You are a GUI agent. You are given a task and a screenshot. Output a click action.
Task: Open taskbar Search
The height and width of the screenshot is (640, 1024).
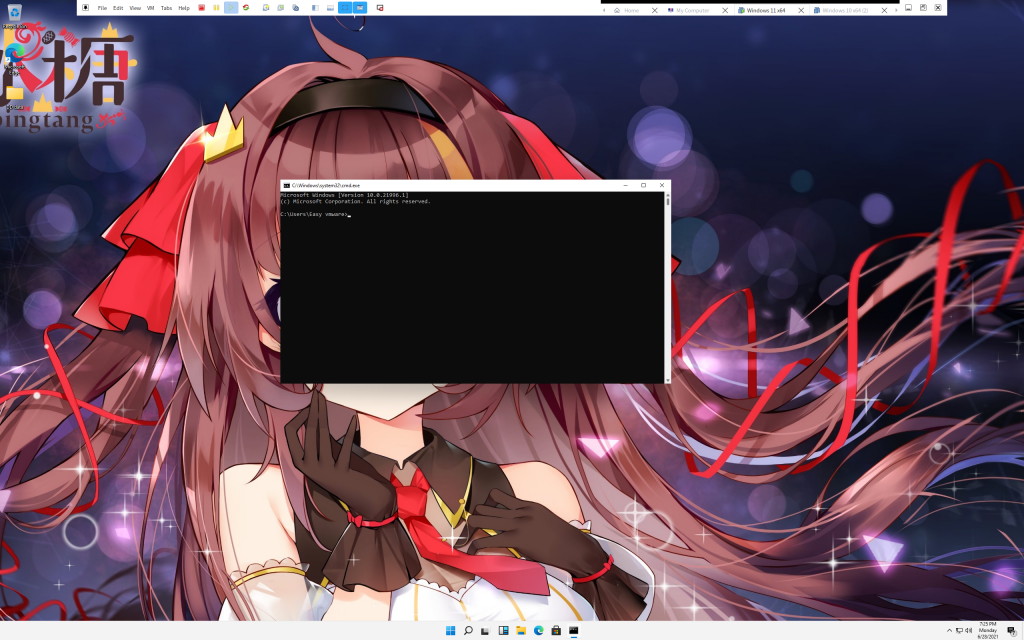coord(468,630)
